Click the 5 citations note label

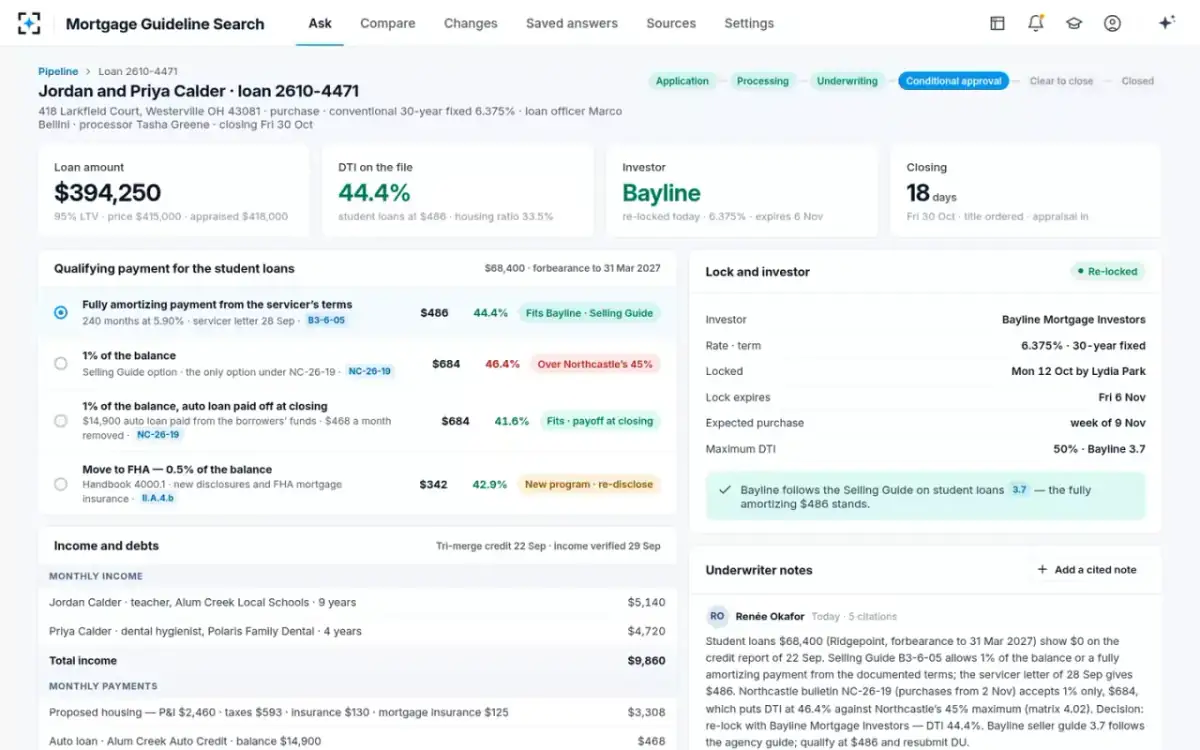[x=873, y=617]
